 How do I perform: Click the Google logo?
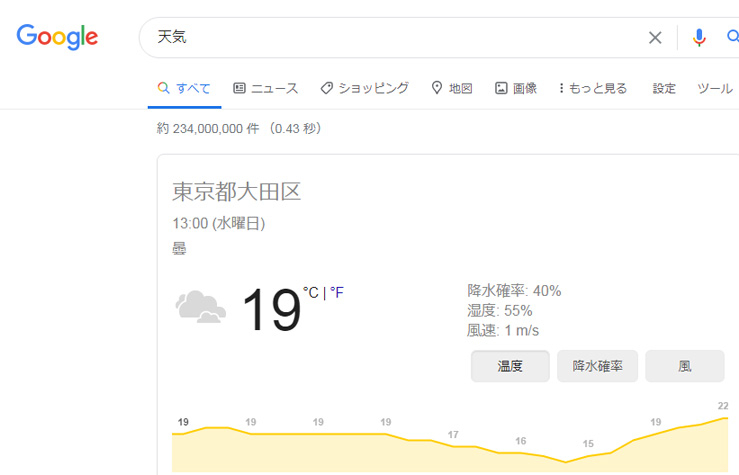tap(57, 37)
